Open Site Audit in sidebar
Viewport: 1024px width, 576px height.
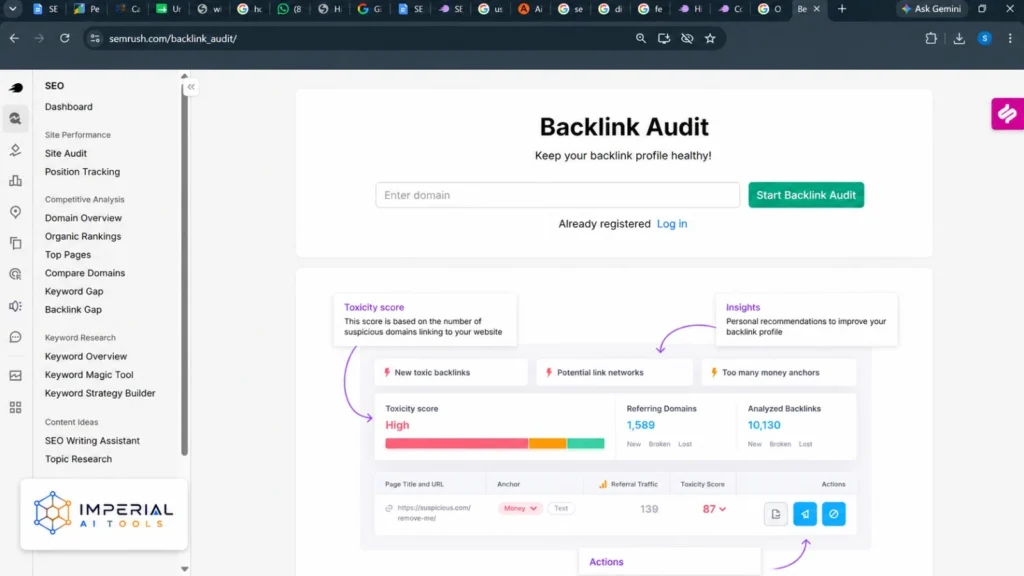click(x=65, y=153)
